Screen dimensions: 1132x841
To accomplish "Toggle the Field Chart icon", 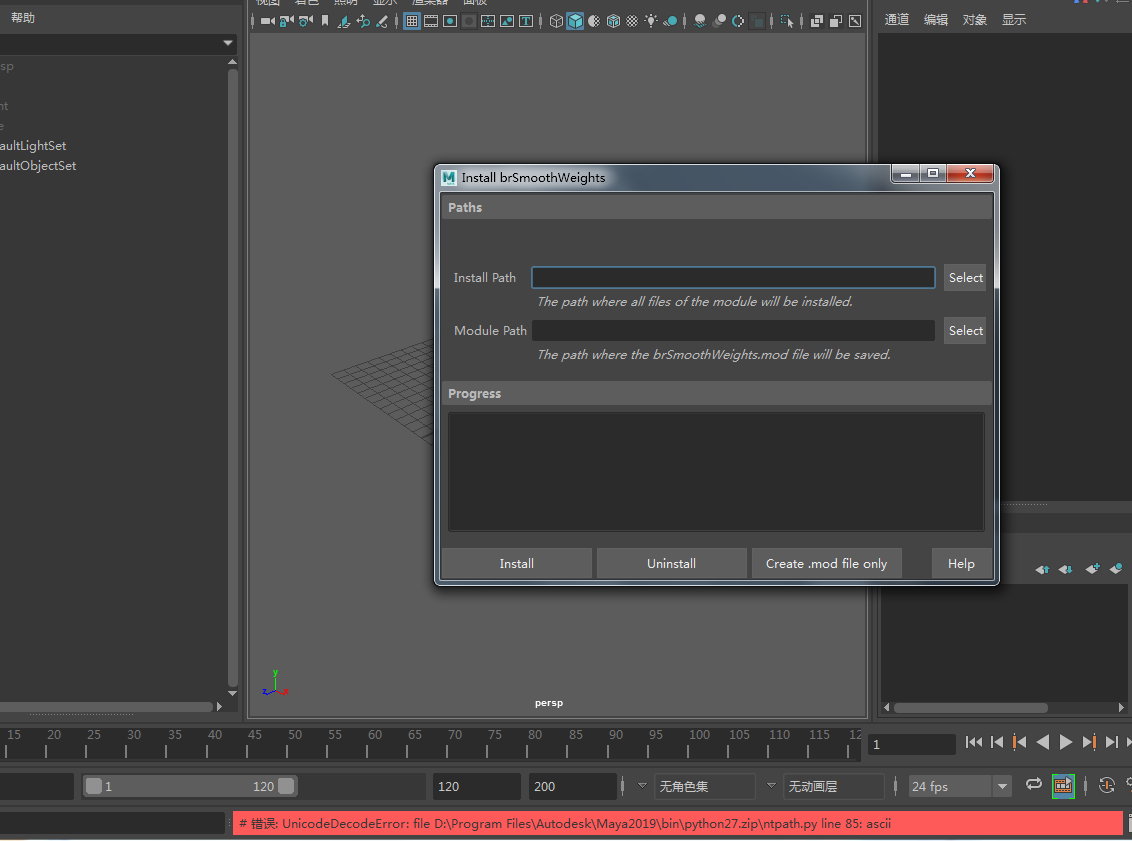I will 488,21.
